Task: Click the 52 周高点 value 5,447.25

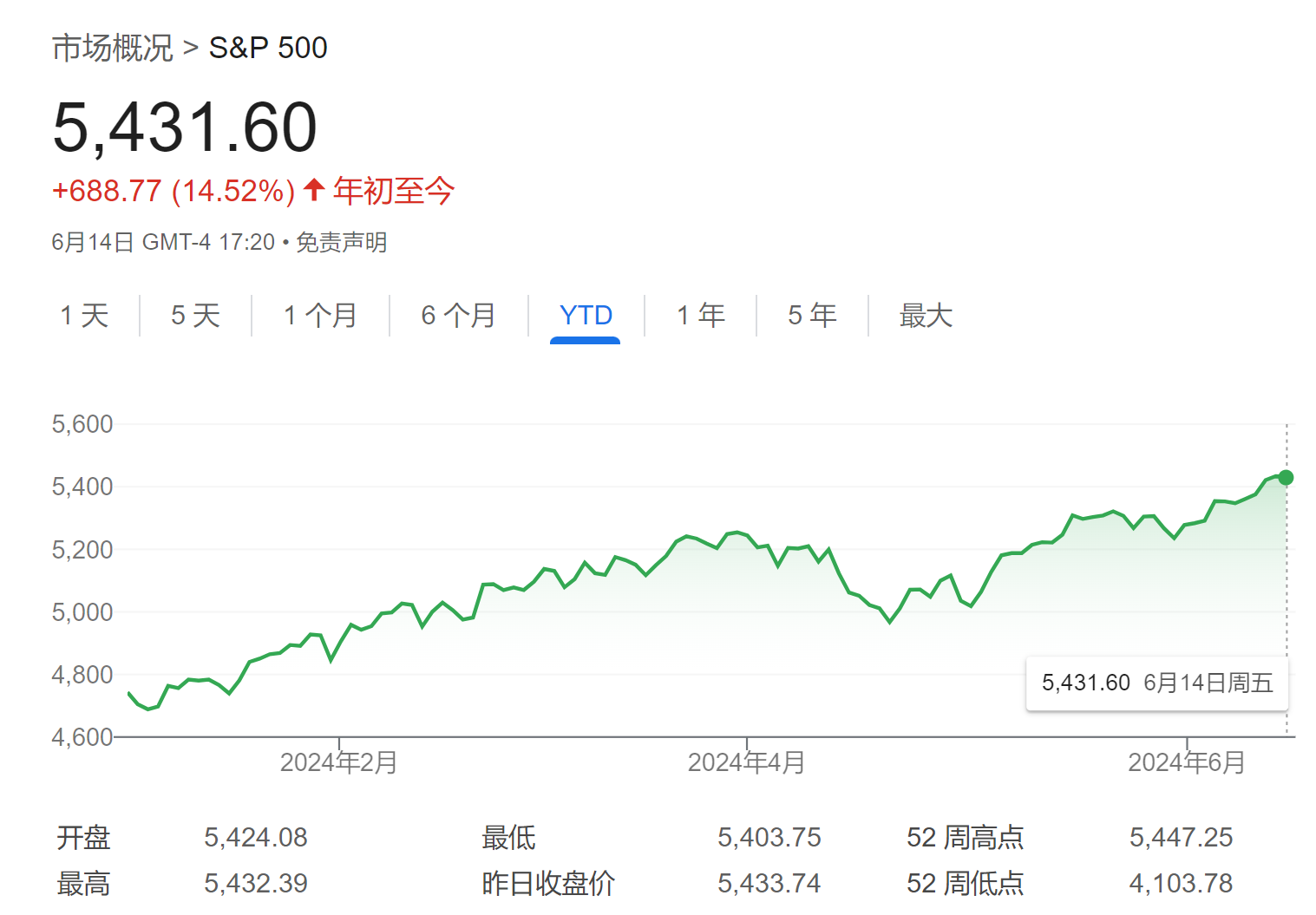Action: (x=1182, y=837)
